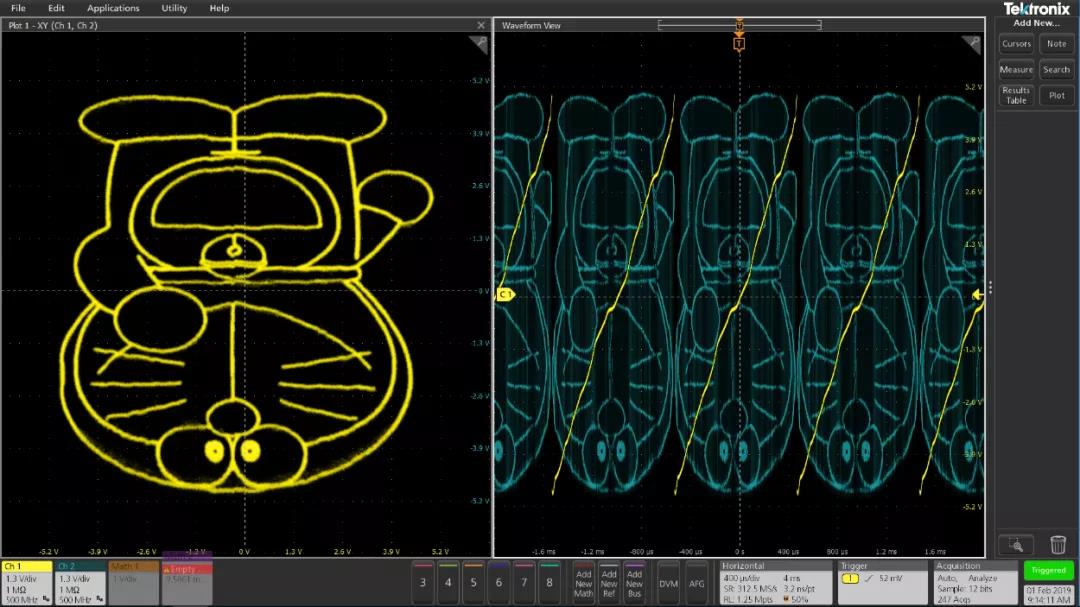The image size is (1080, 607).
Task: Open the AFG button
Action: click(x=697, y=583)
